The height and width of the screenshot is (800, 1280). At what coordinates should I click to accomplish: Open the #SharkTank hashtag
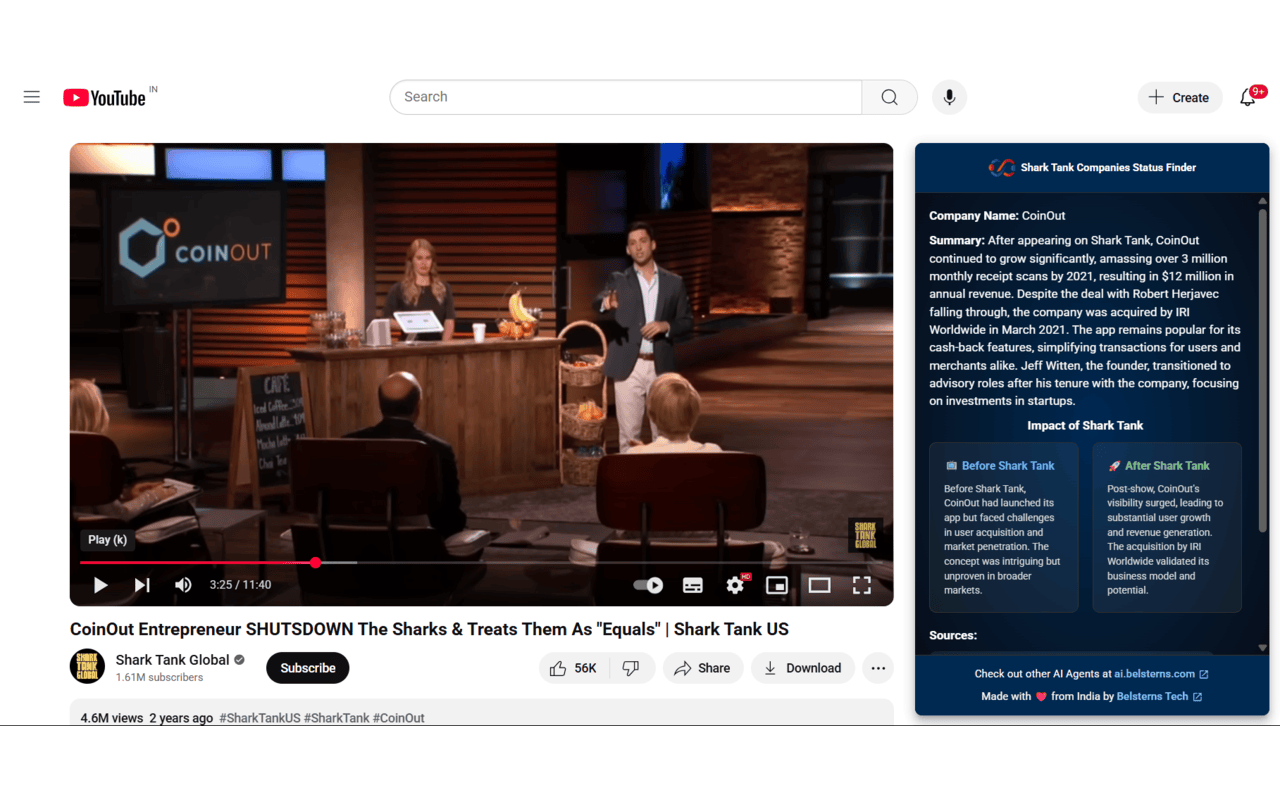tap(336, 718)
